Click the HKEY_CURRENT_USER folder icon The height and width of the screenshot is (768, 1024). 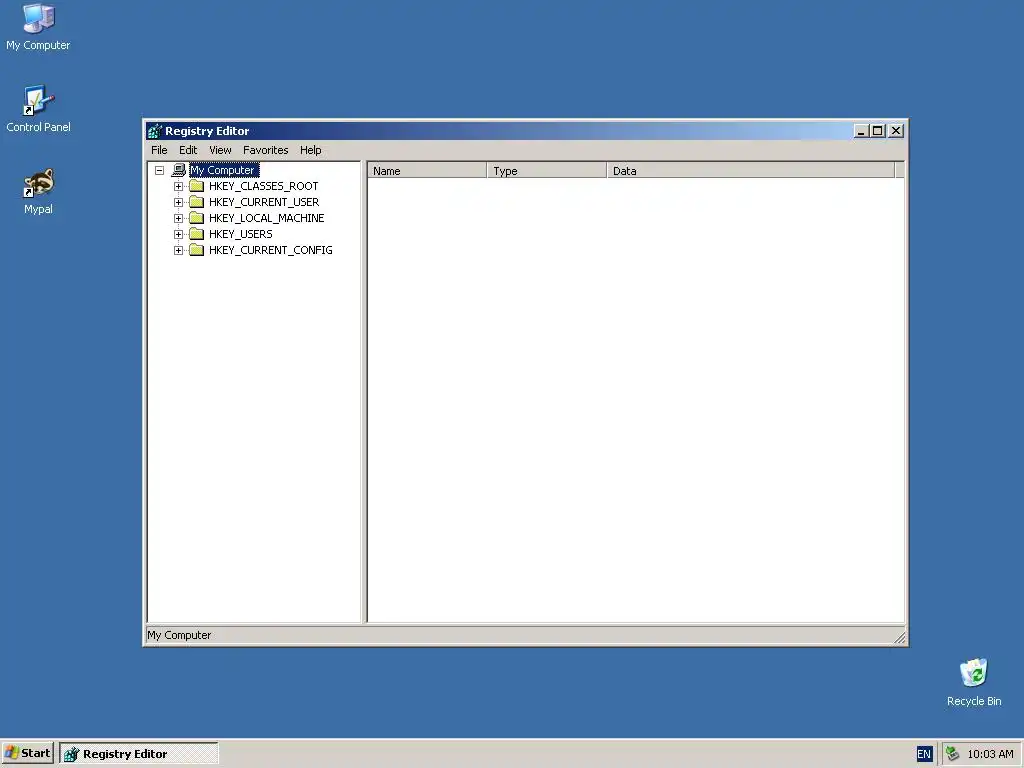(x=197, y=202)
